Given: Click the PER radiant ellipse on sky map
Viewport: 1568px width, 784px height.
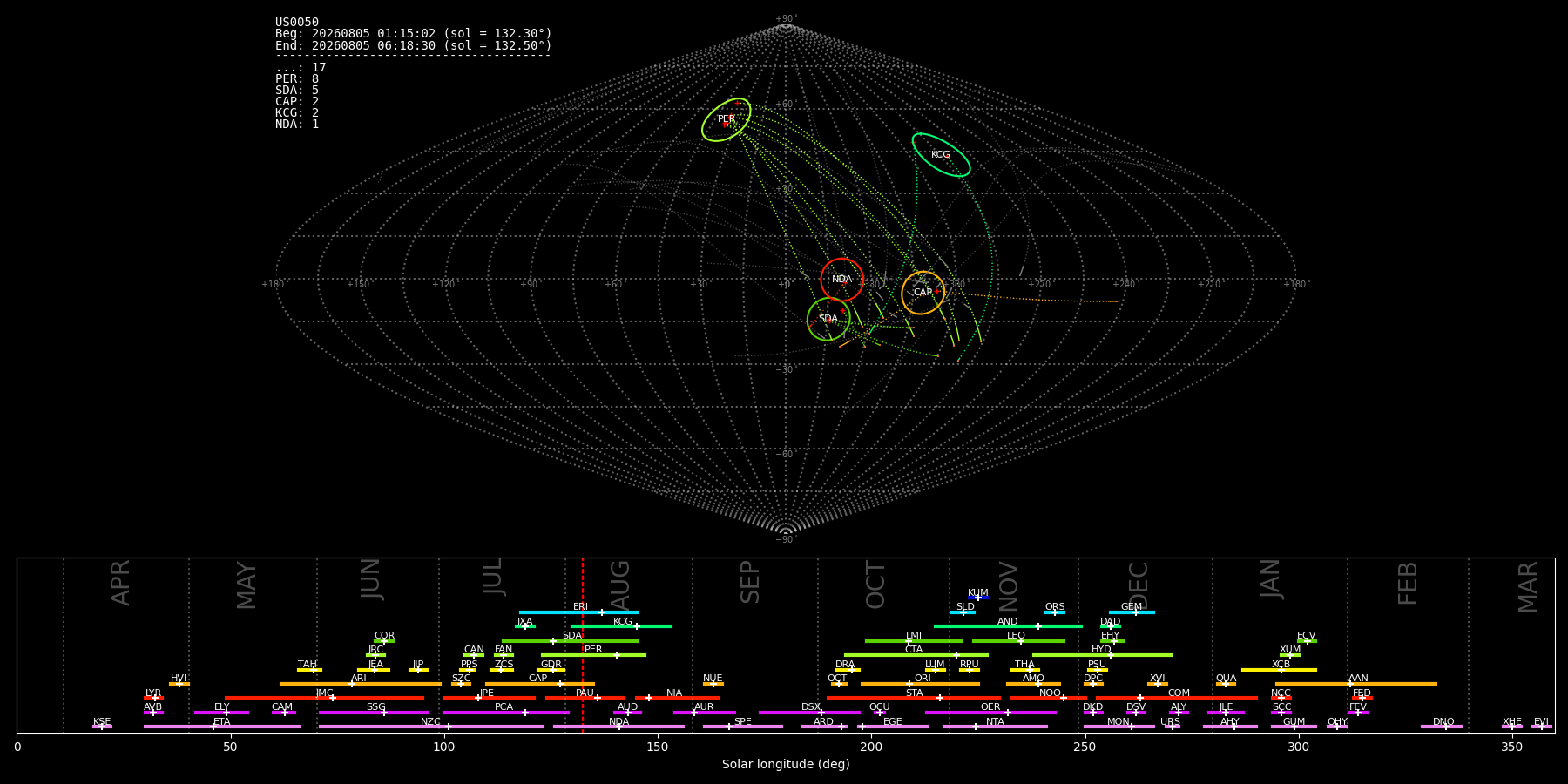Looking at the screenshot, I should point(727,119).
